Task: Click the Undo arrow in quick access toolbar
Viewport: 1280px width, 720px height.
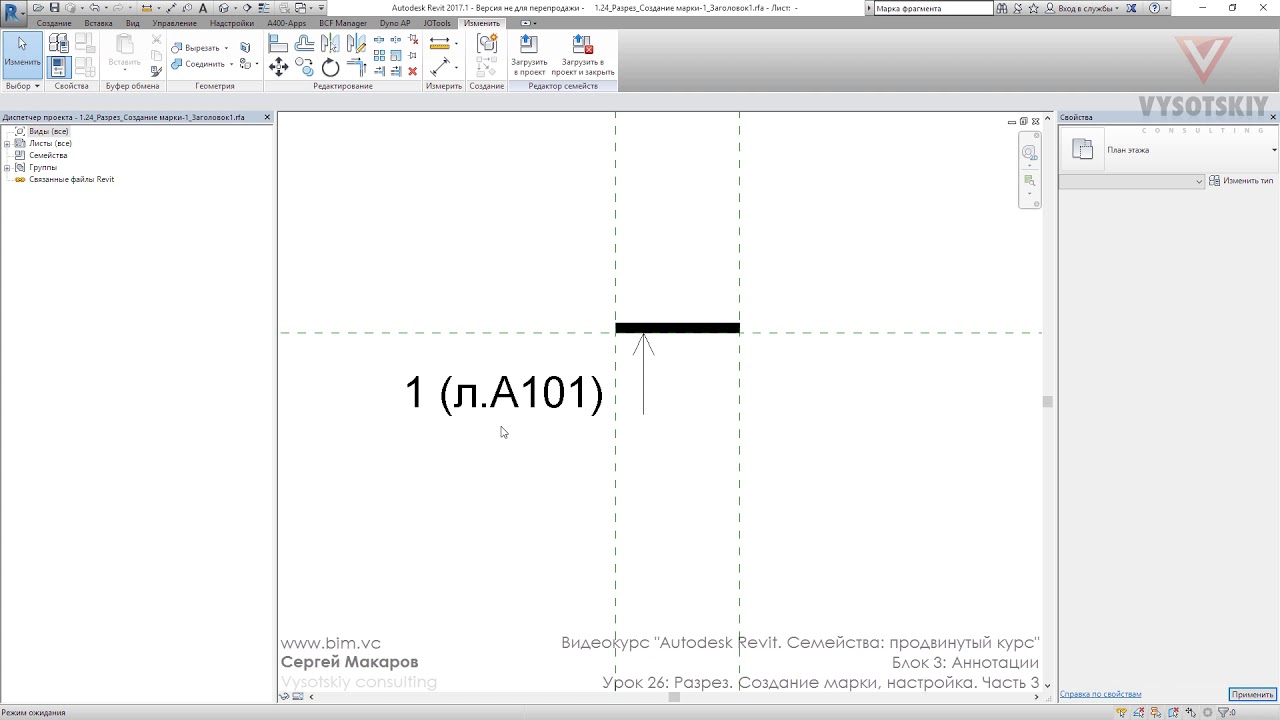Action: coord(94,8)
